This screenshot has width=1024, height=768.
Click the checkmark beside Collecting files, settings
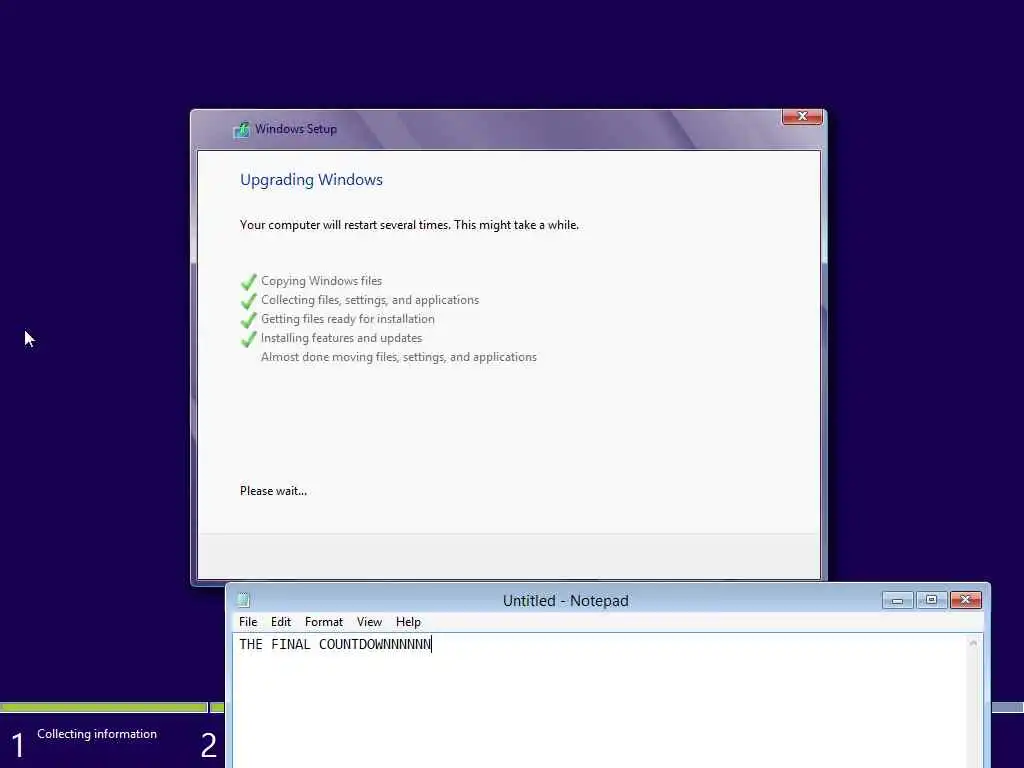tap(248, 301)
